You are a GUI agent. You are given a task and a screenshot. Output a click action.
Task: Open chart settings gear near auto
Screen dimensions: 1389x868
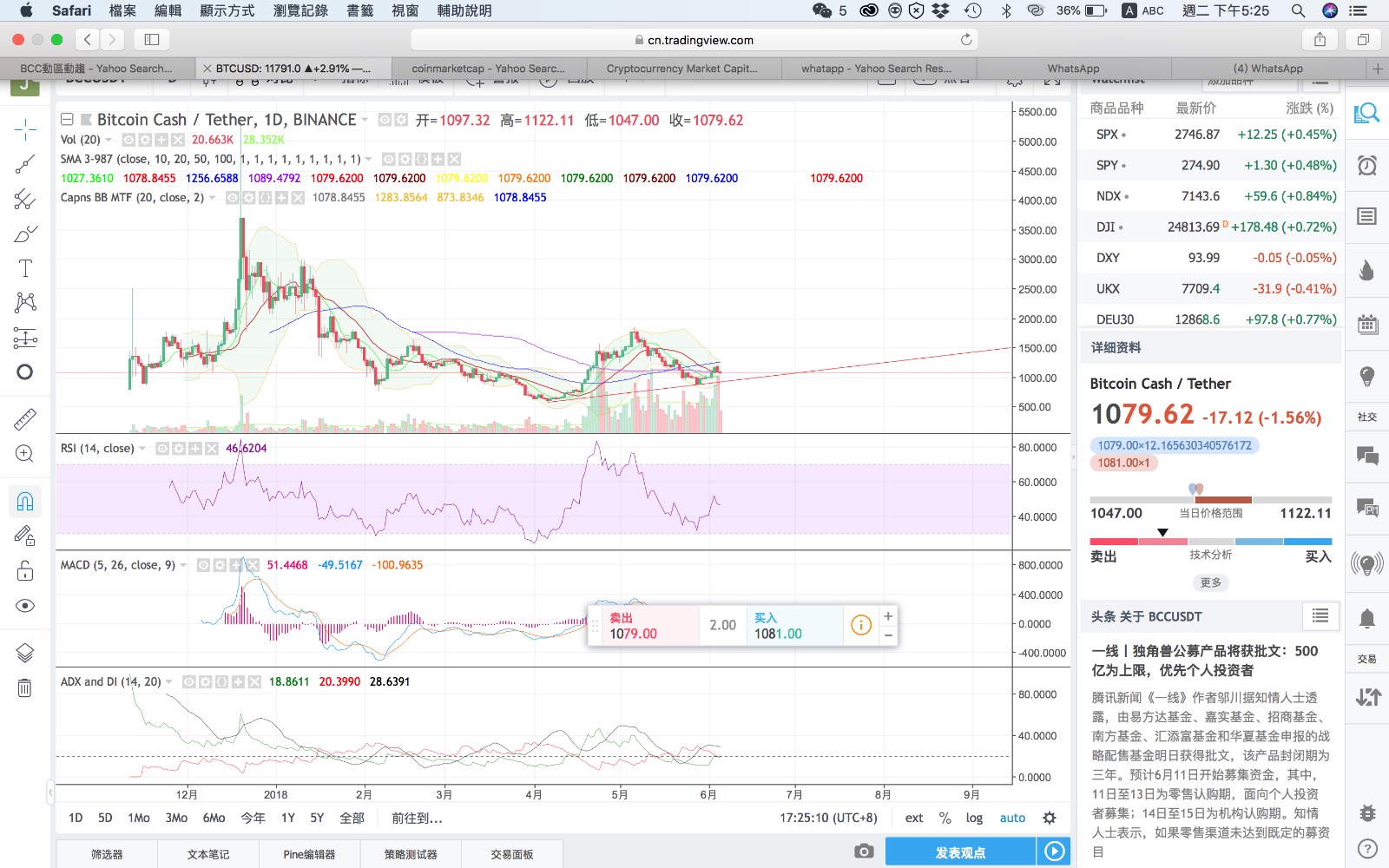pos(1050,818)
